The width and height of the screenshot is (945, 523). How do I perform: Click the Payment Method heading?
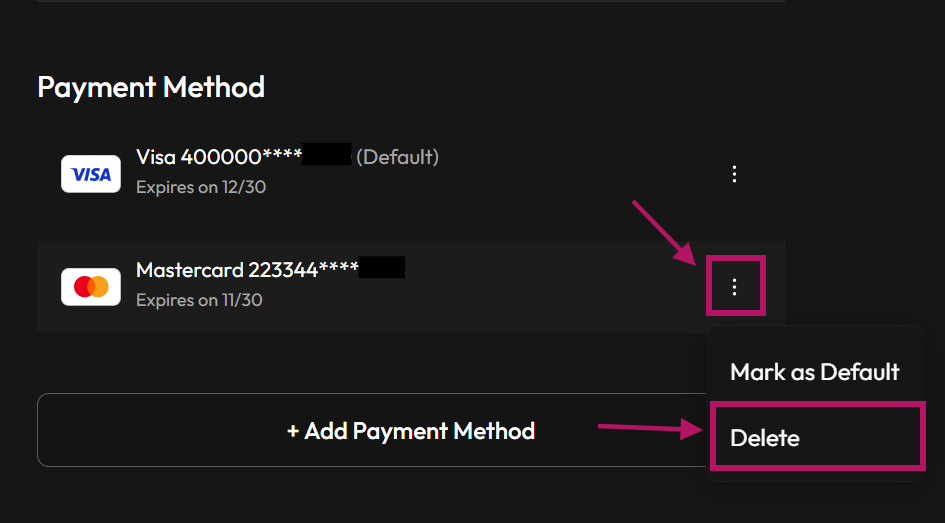[151, 87]
